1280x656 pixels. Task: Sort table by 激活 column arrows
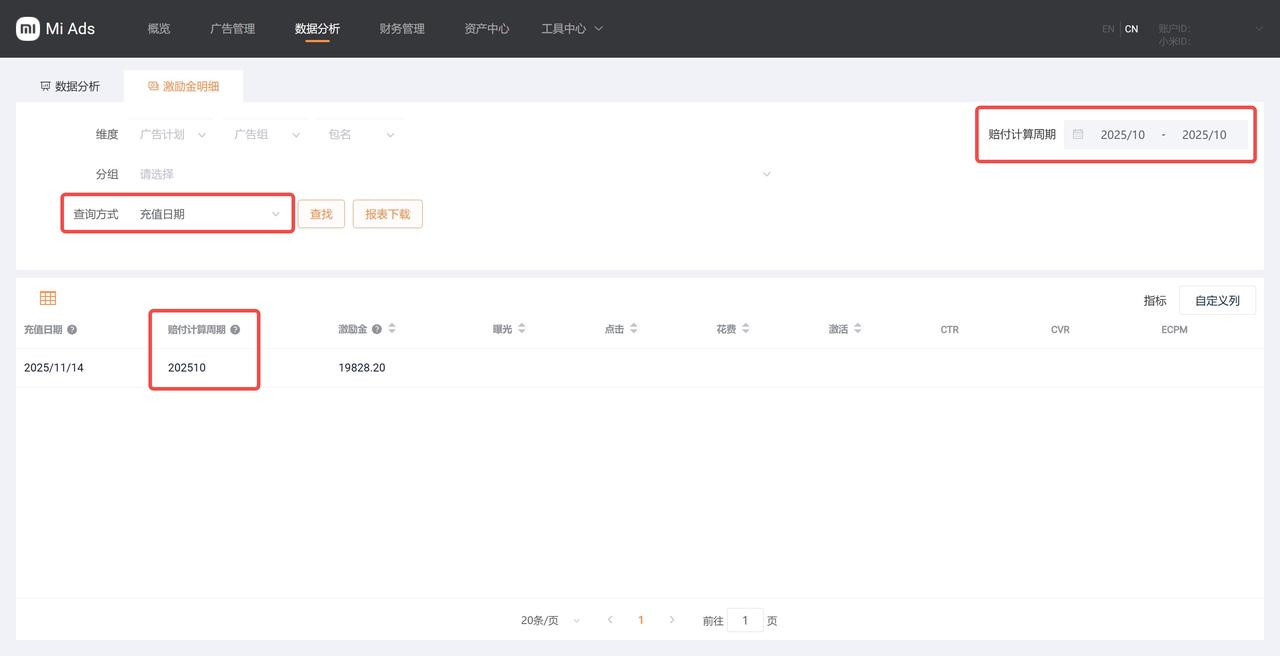point(858,329)
